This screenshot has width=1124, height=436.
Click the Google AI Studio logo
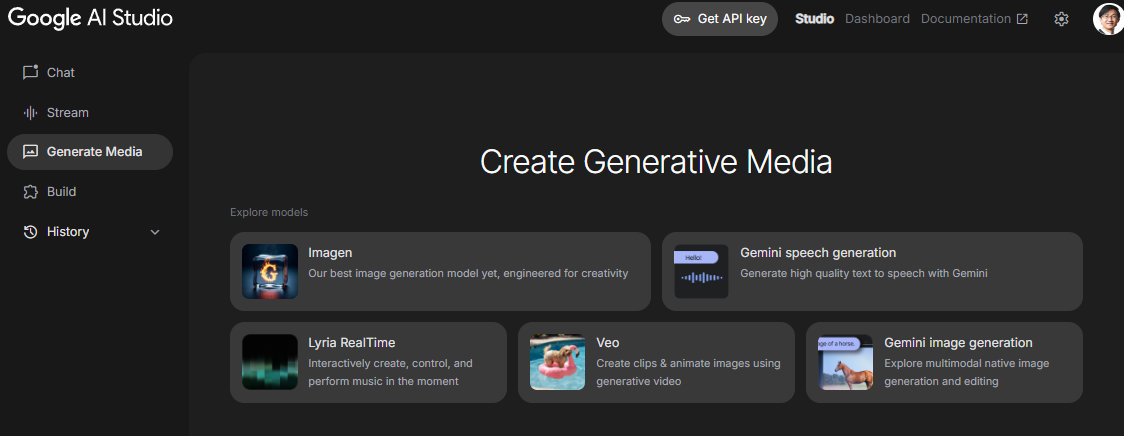(x=90, y=18)
